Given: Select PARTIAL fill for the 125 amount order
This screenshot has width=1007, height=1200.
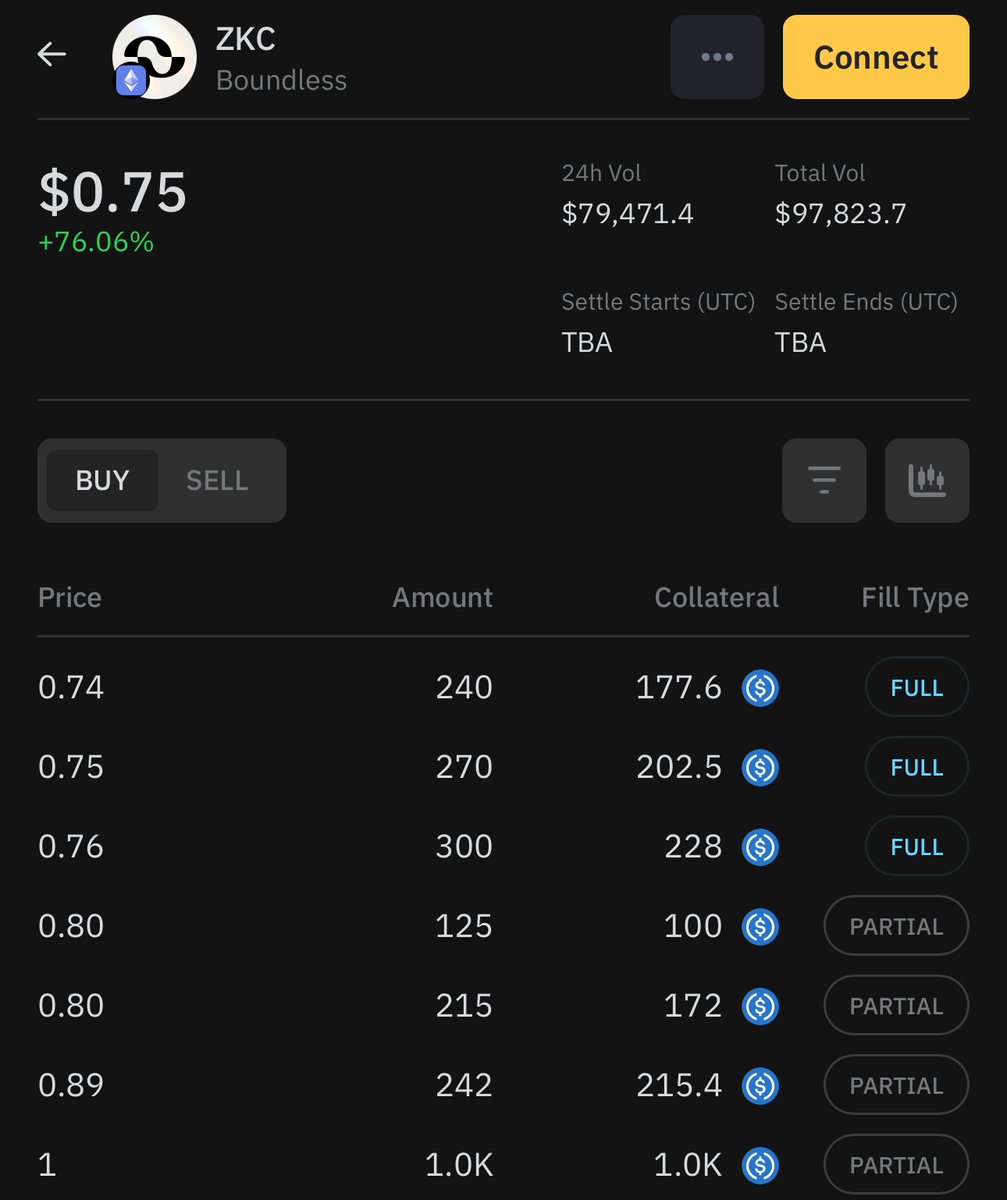Looking at the screenshot, I should click(896, 927).
